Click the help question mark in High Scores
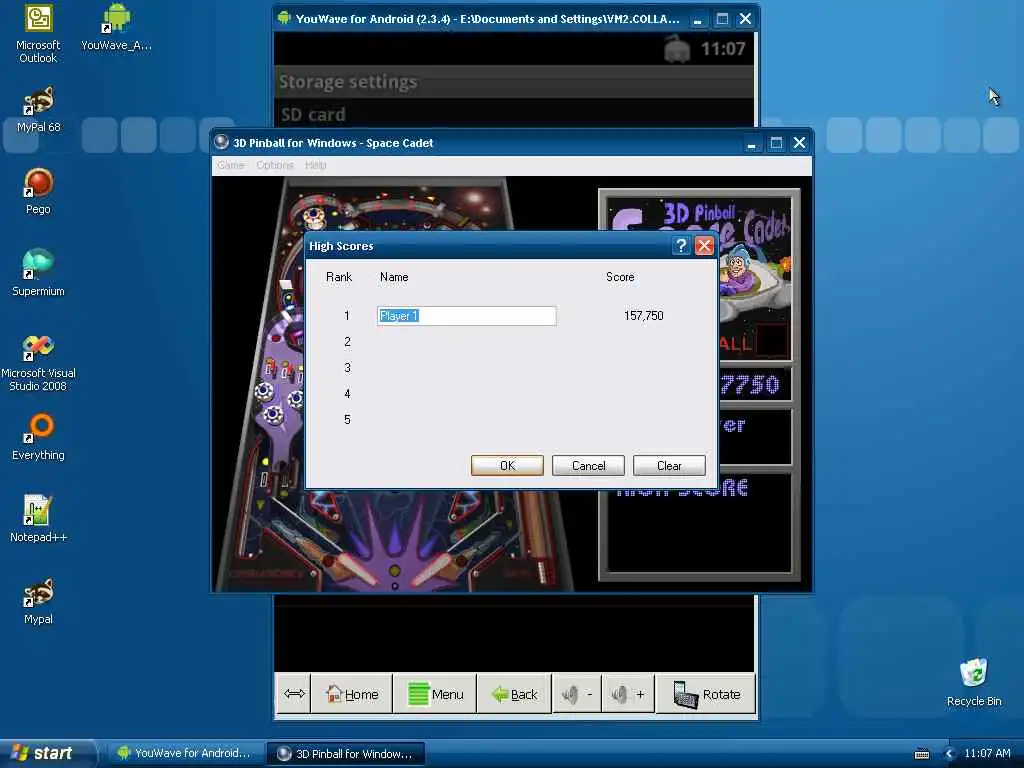The image size is (1024, 768). 681,246
